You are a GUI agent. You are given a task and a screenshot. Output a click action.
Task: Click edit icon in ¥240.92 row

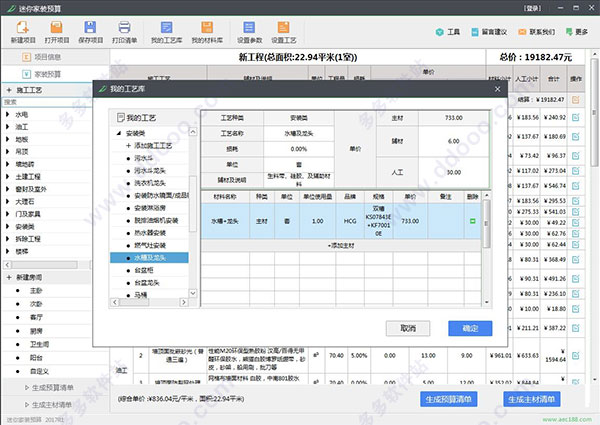coord(576,117)
